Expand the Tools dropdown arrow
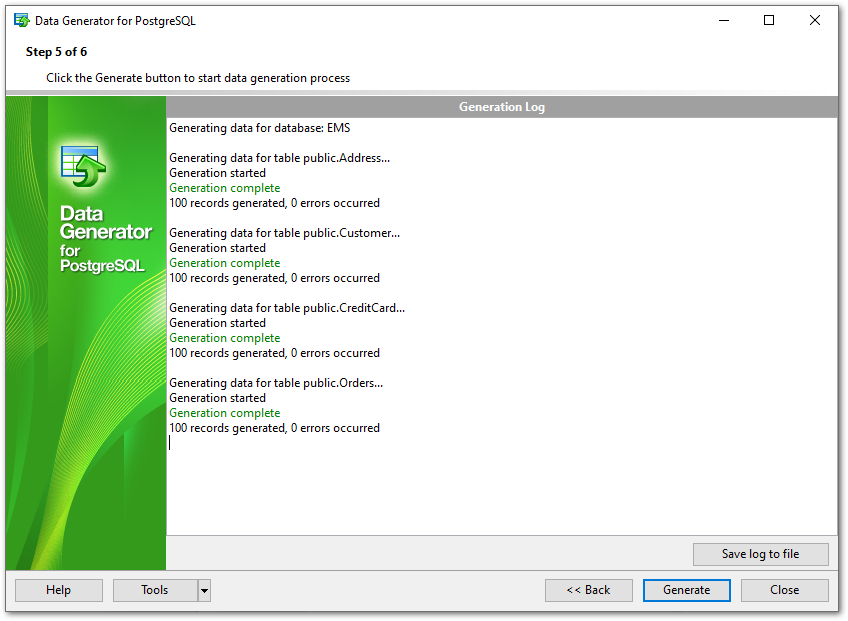The image size is (848, 621). pos(204,590)
